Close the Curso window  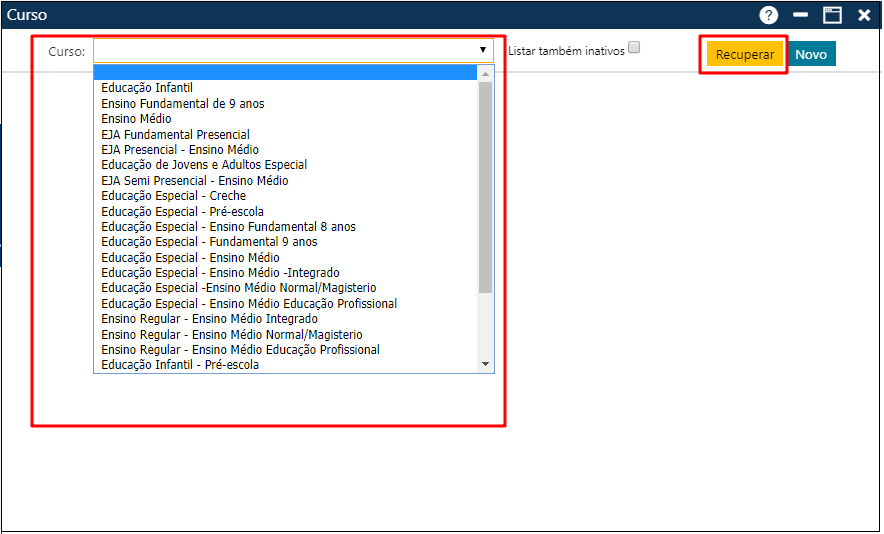864,15
